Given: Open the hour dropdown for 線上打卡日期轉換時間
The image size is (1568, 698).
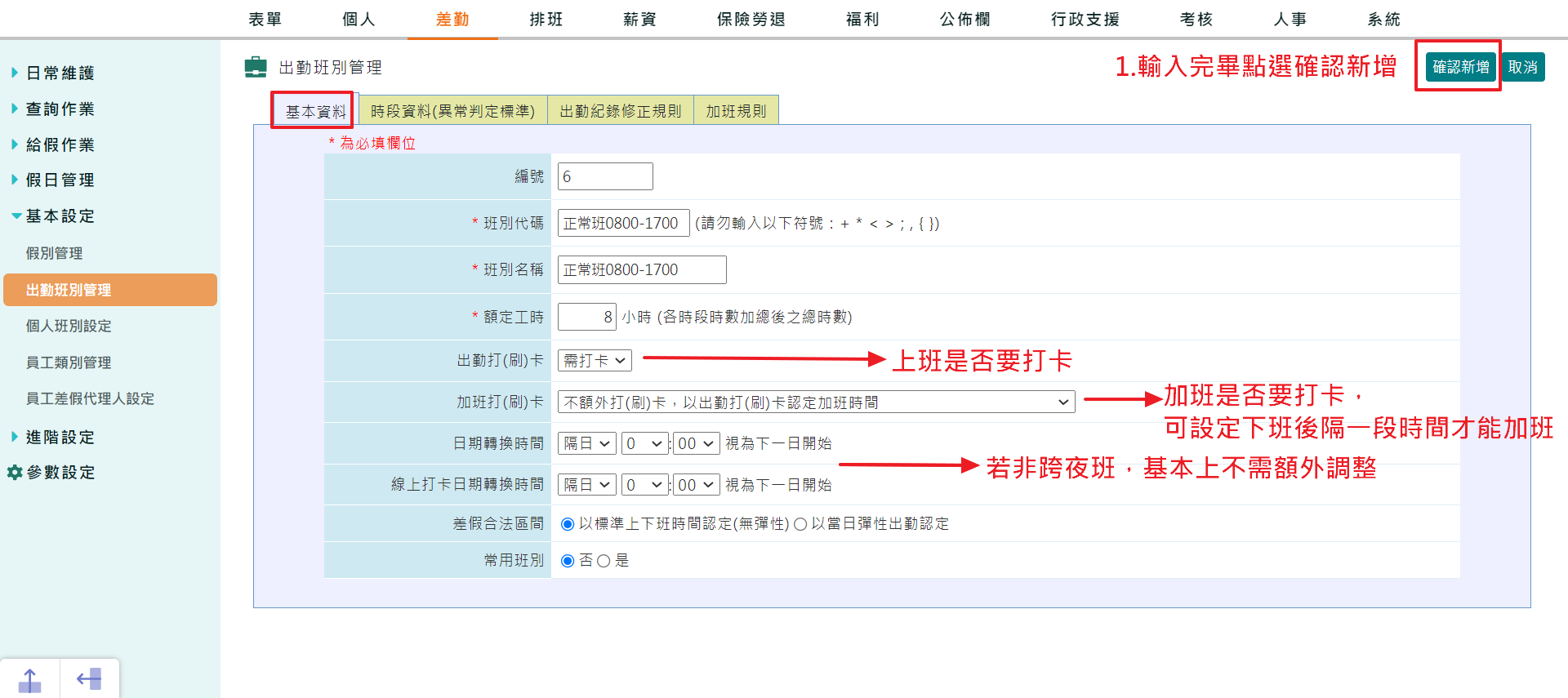Looking at the screenshot, I should click(x=645, y=485).
